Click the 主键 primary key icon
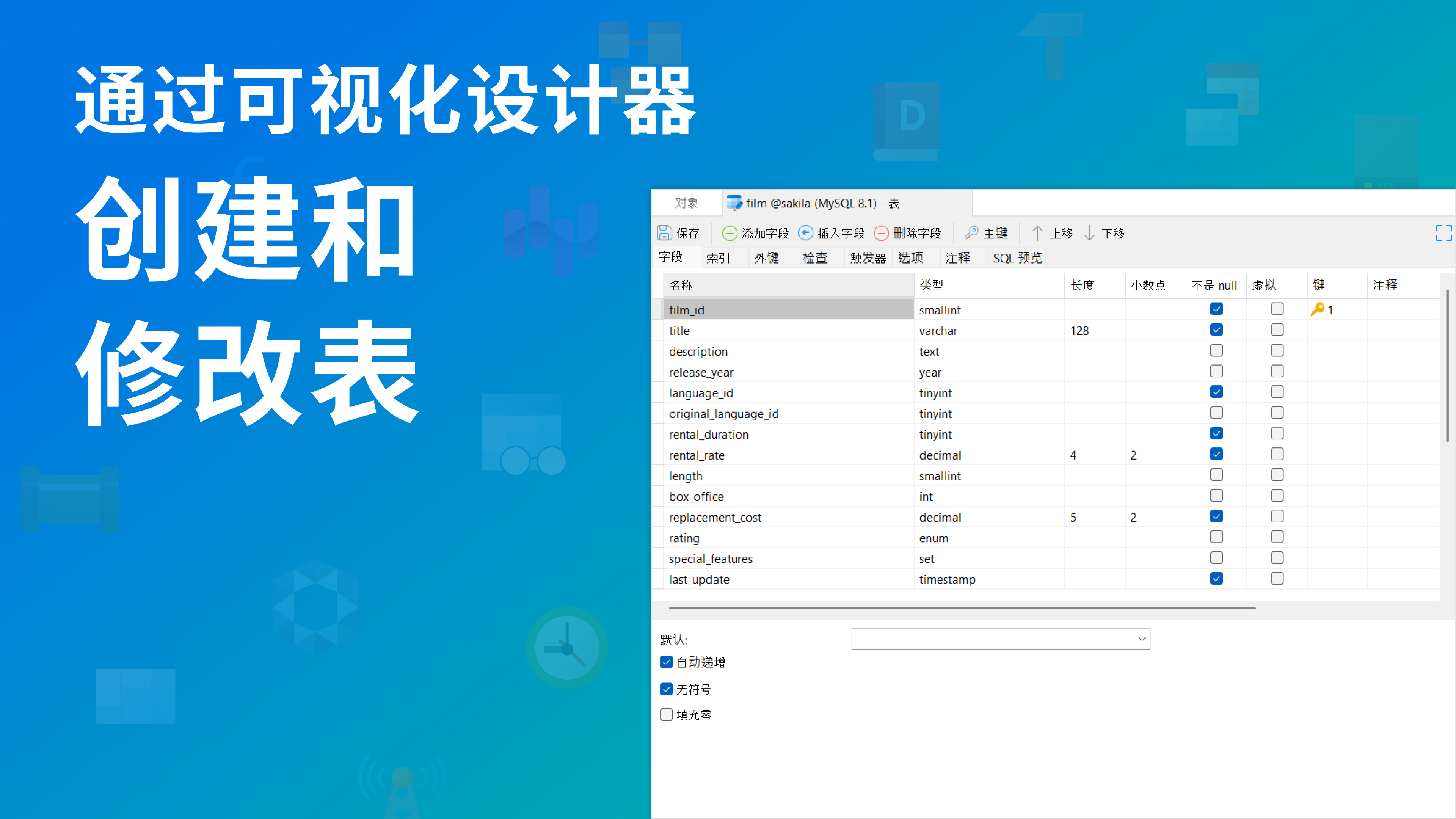The height and width of the screenshot is (819, 1456). point(971,233)
